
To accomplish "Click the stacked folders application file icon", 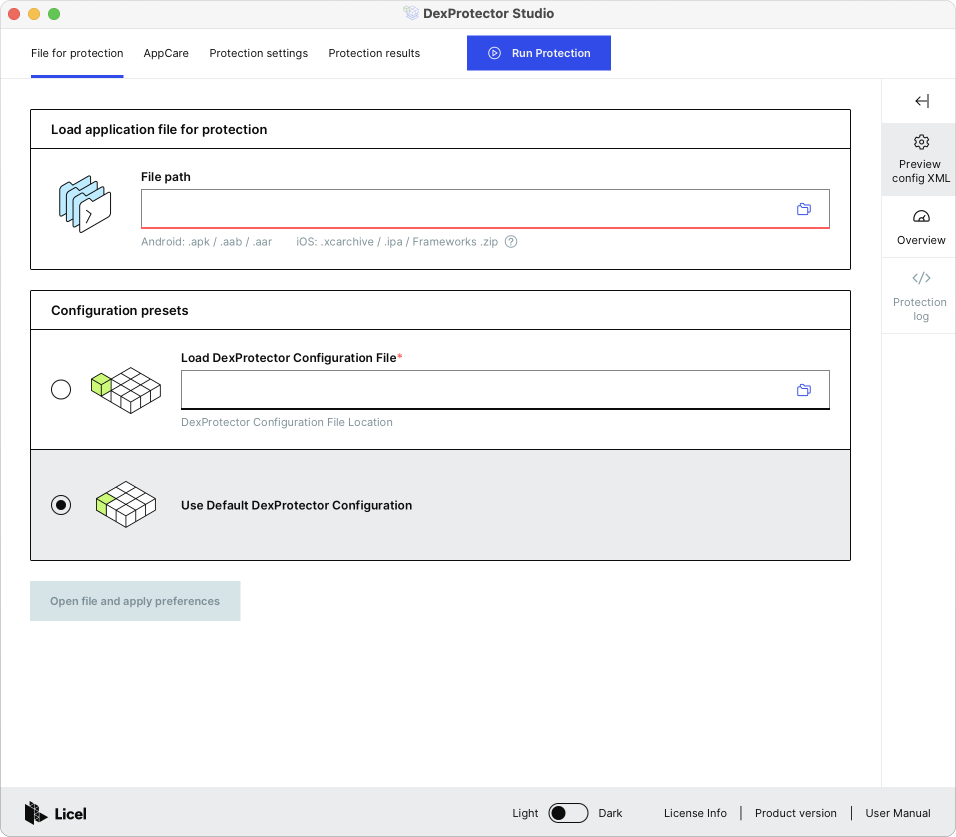I will 85,204.
